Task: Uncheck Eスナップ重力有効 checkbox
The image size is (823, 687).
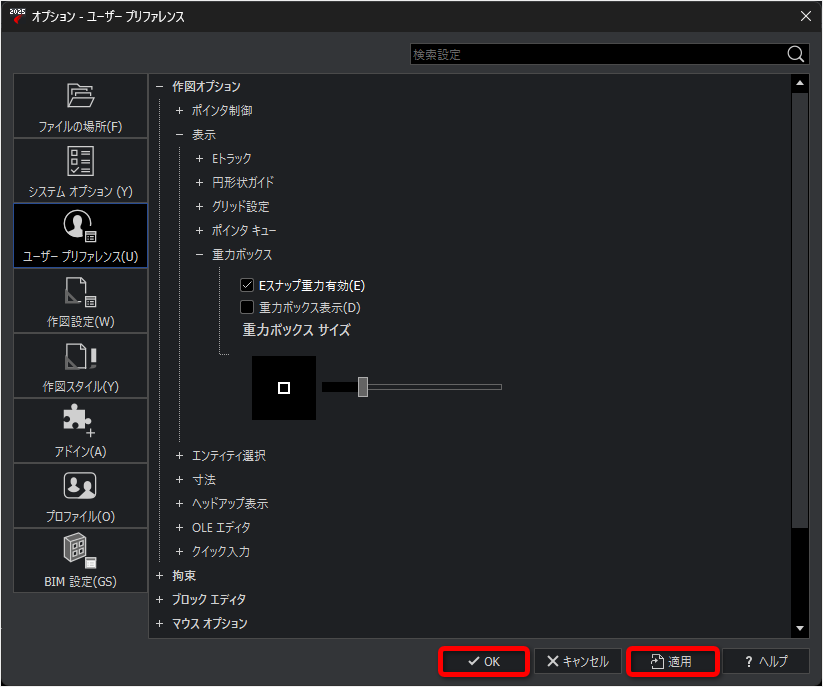Action: [x=247, y=285]
